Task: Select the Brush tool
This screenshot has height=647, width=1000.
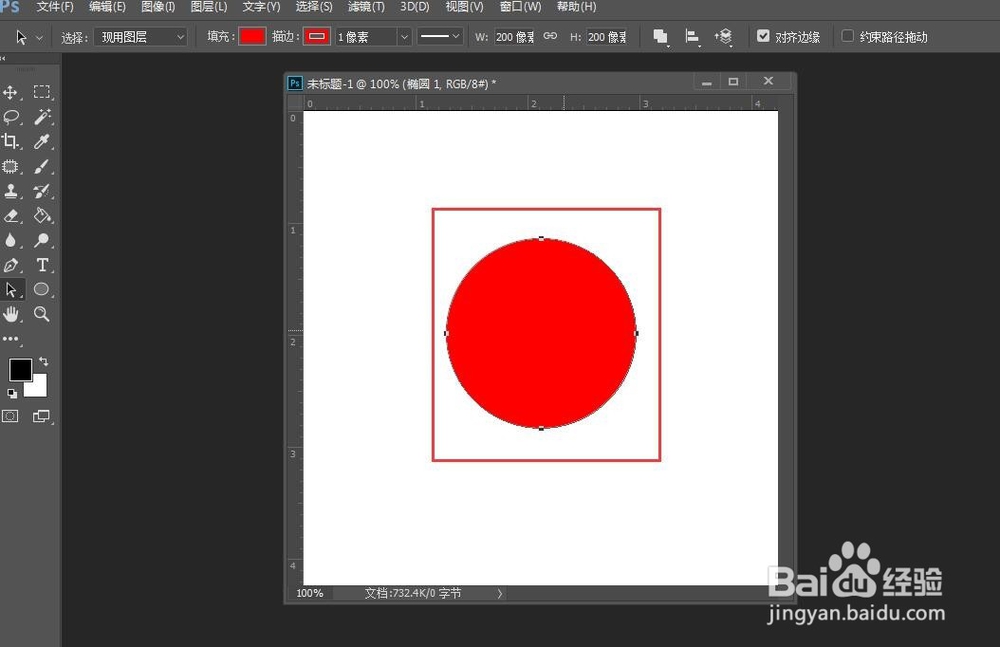Action: (42, 167)
